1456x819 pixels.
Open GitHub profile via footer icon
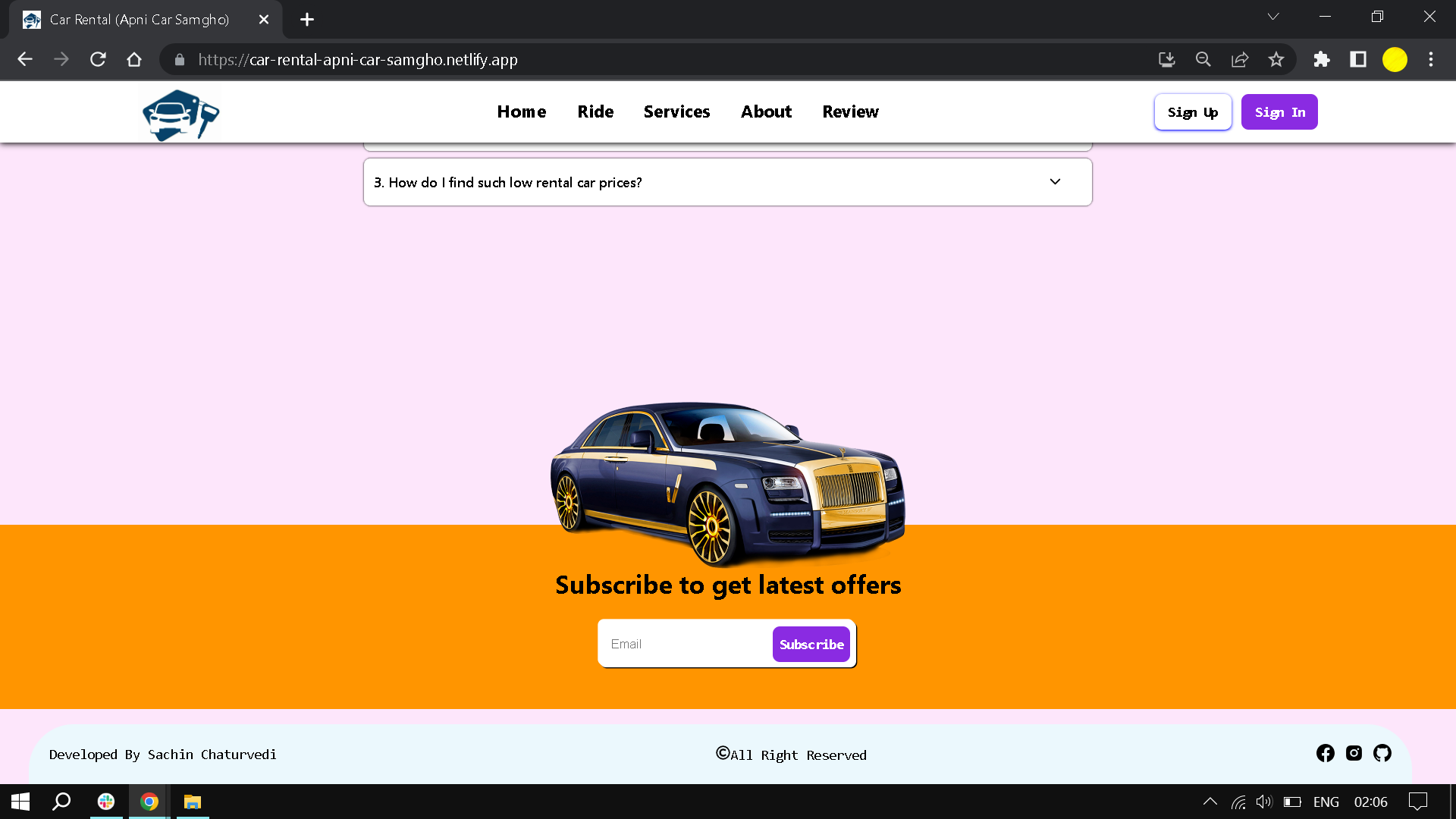1382,753
